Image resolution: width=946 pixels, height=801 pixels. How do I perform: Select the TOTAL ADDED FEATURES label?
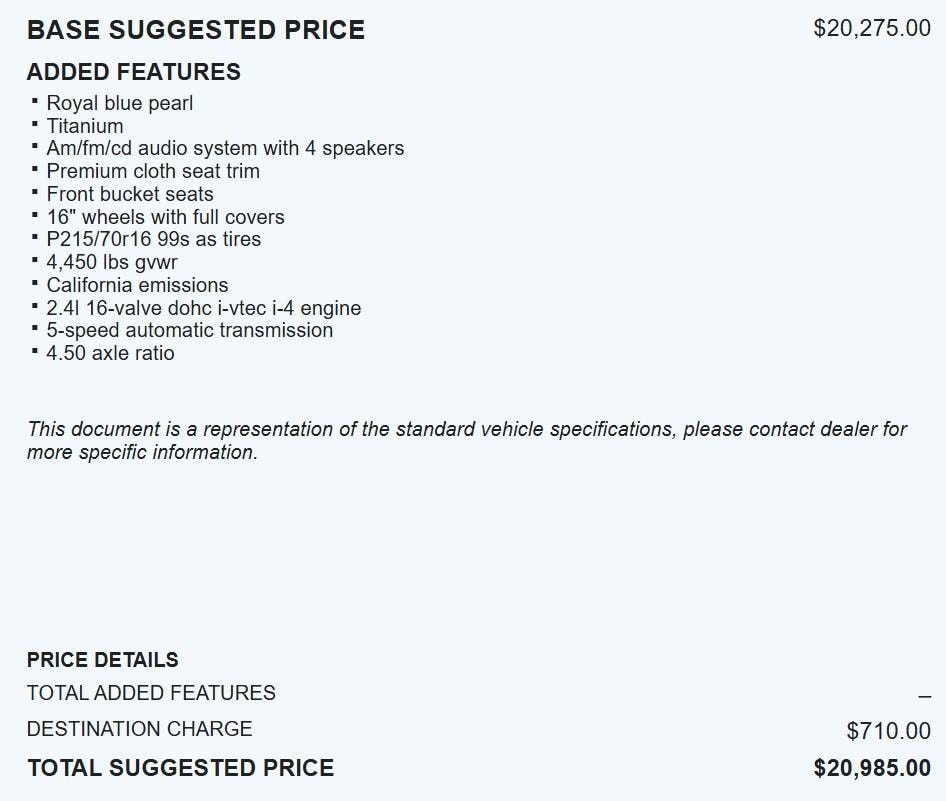coord(151,693)
